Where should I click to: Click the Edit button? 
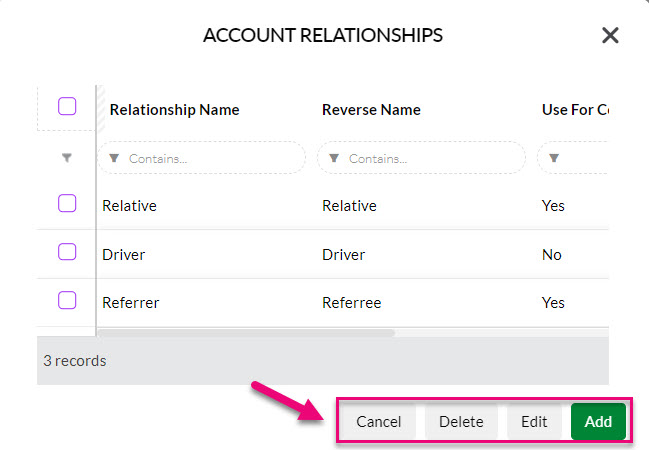[x=534, y=421]
